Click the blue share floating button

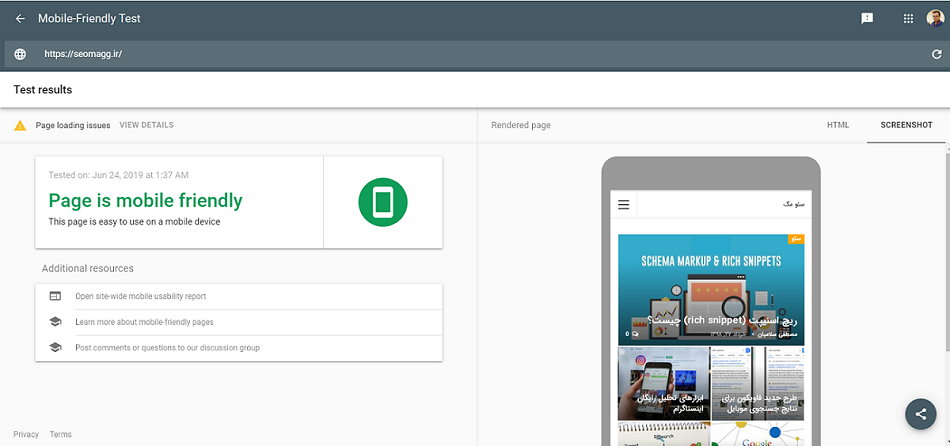pos(920,414)
